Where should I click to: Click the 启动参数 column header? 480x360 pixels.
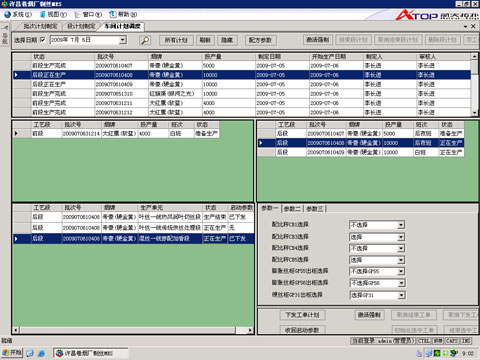(241, 208)
